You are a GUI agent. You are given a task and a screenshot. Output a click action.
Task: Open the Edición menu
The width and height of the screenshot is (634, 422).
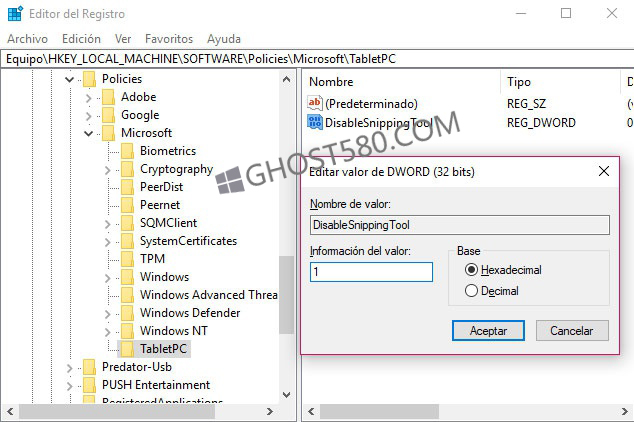81,39
